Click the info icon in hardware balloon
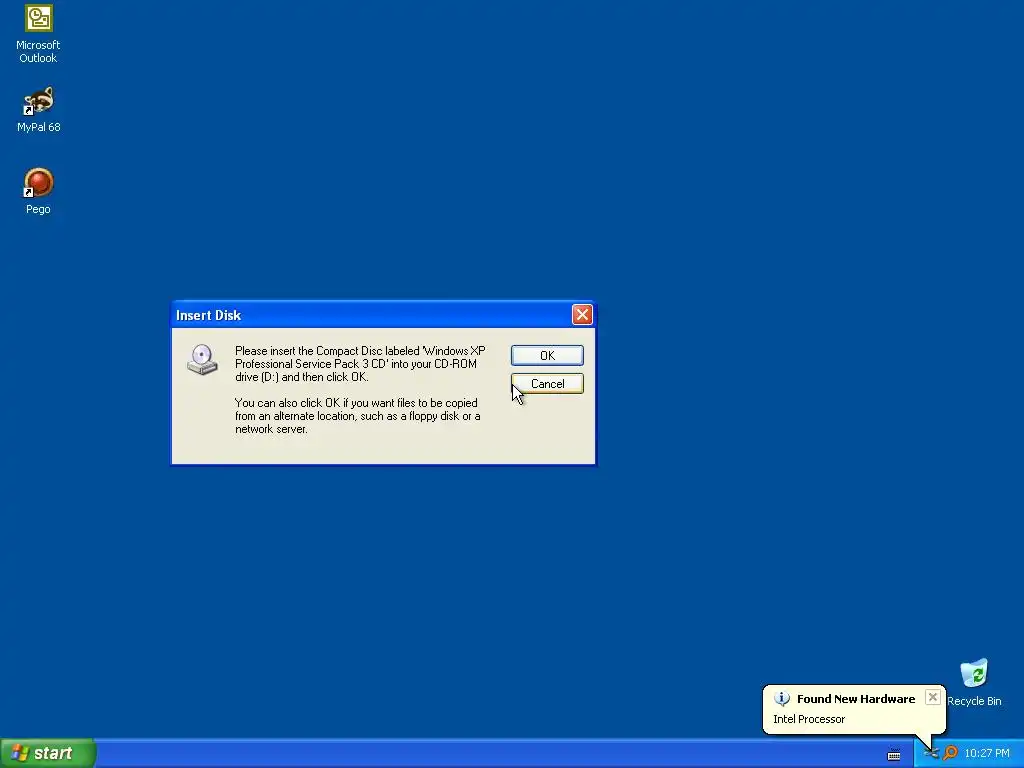 click(x=782, y=699)
